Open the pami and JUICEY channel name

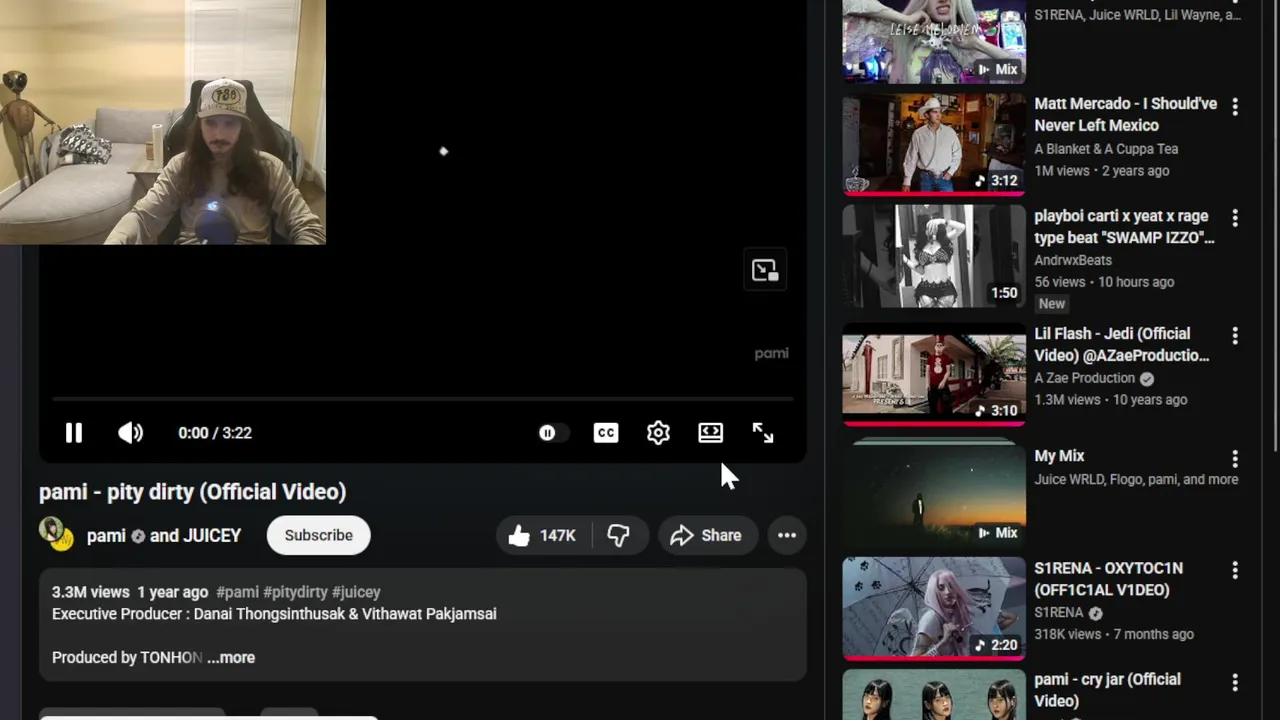(x=164, y=535)
